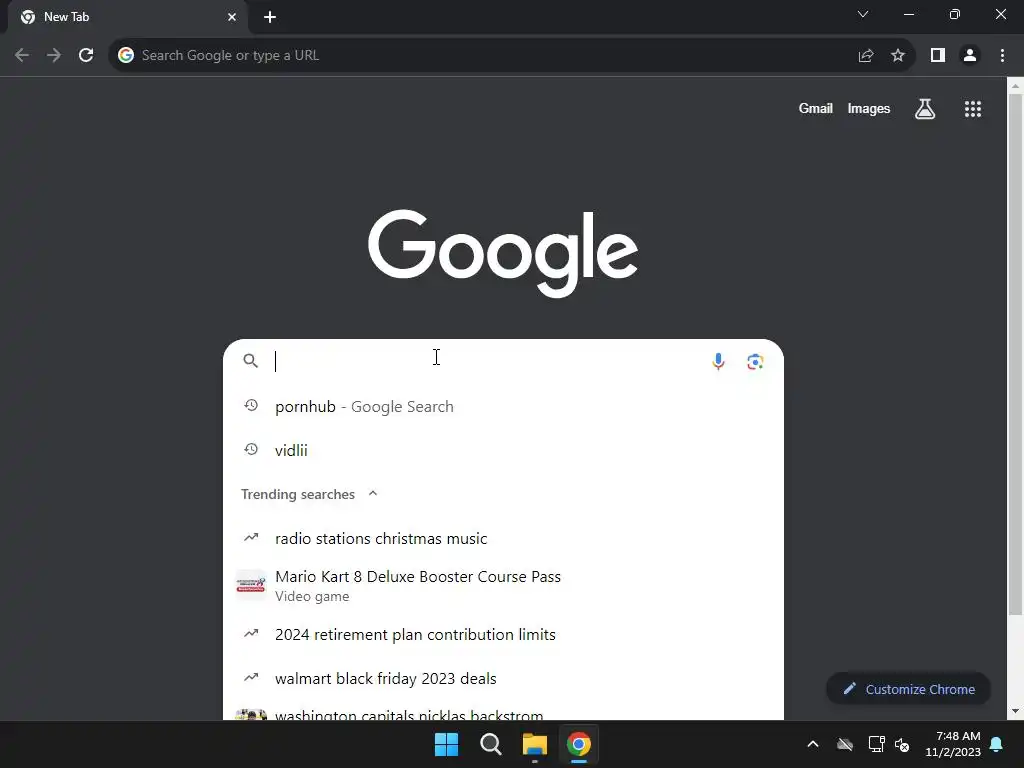Click the Mario Kart suggestion thumbnail

(251, 585)
